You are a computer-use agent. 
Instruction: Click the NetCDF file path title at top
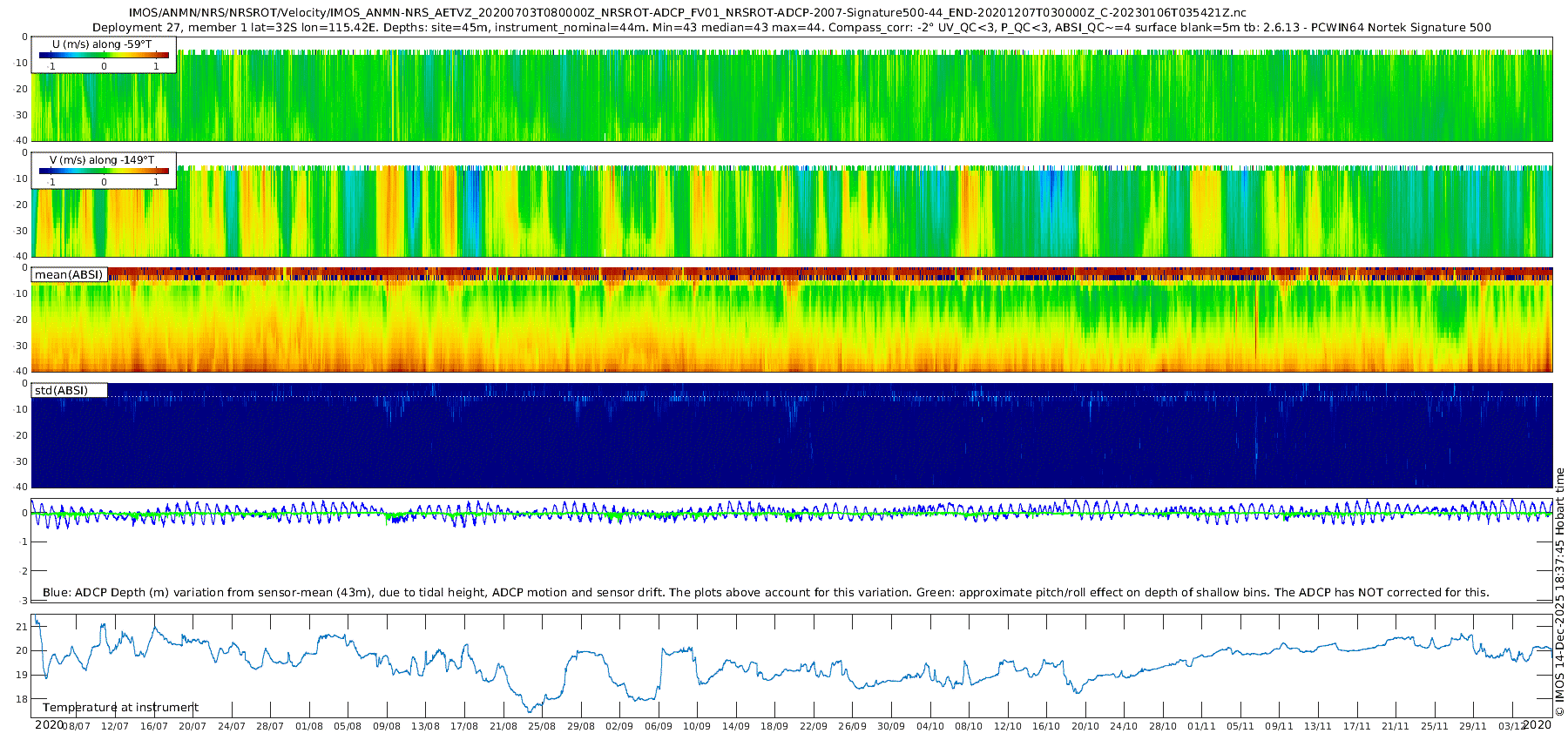click(x=687, y=12)
